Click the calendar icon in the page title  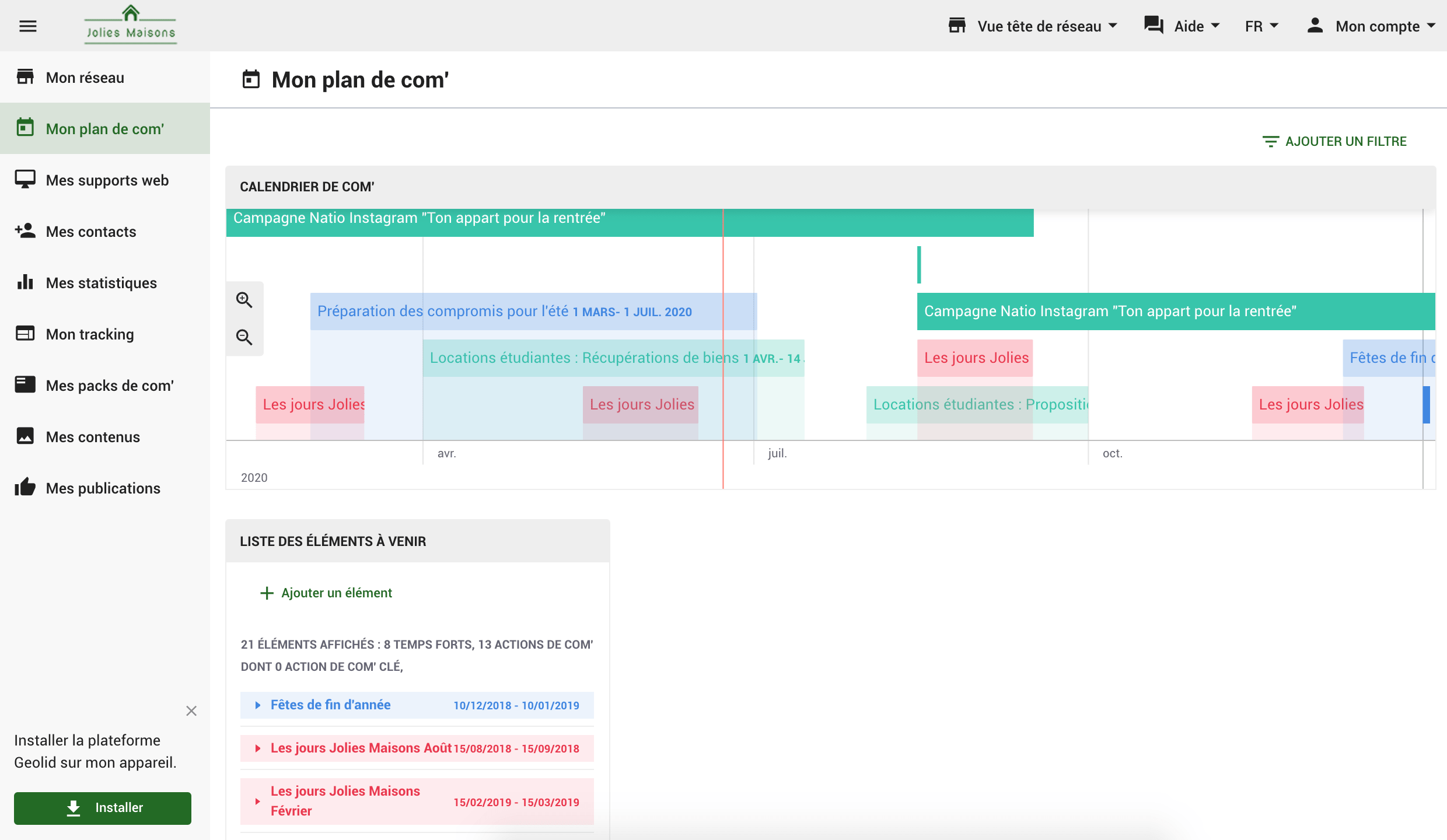[251, 79]
